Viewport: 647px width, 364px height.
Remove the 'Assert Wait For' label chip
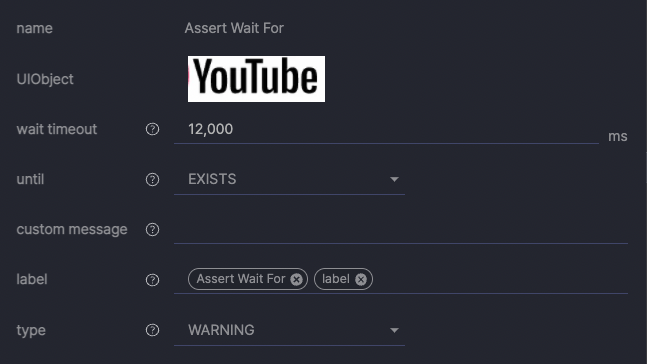[x=296, y=279]
